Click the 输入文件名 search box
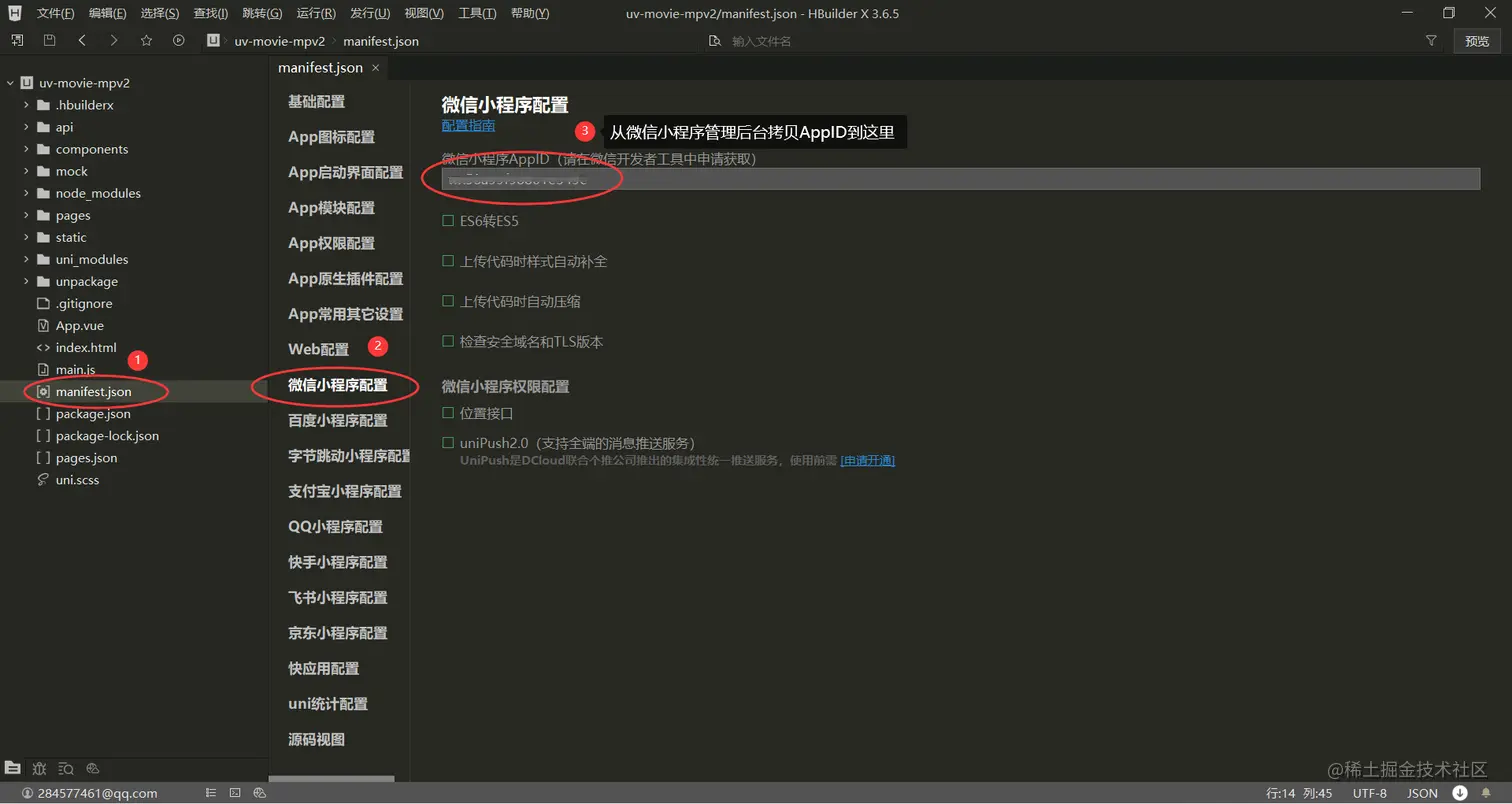1512x804 pixels. coord(761,41)
